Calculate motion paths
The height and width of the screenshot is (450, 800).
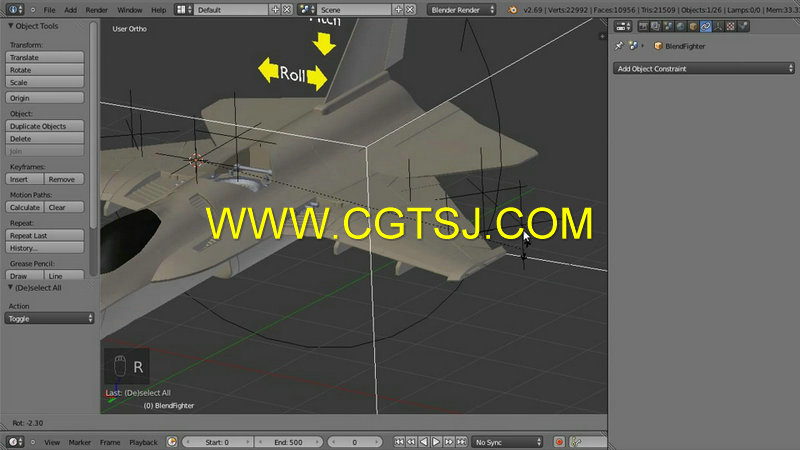pos(24,208)
